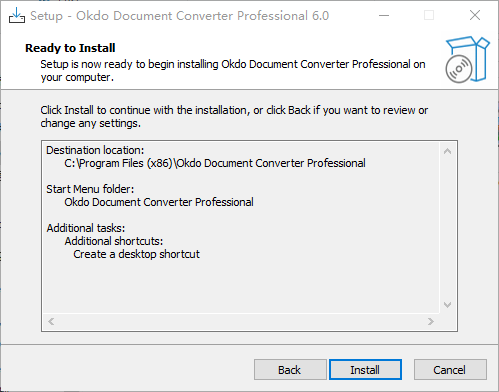The height and width of the screenshot is (392, 499).
Task: Minimize the Setup window
Action: point(384,15)
